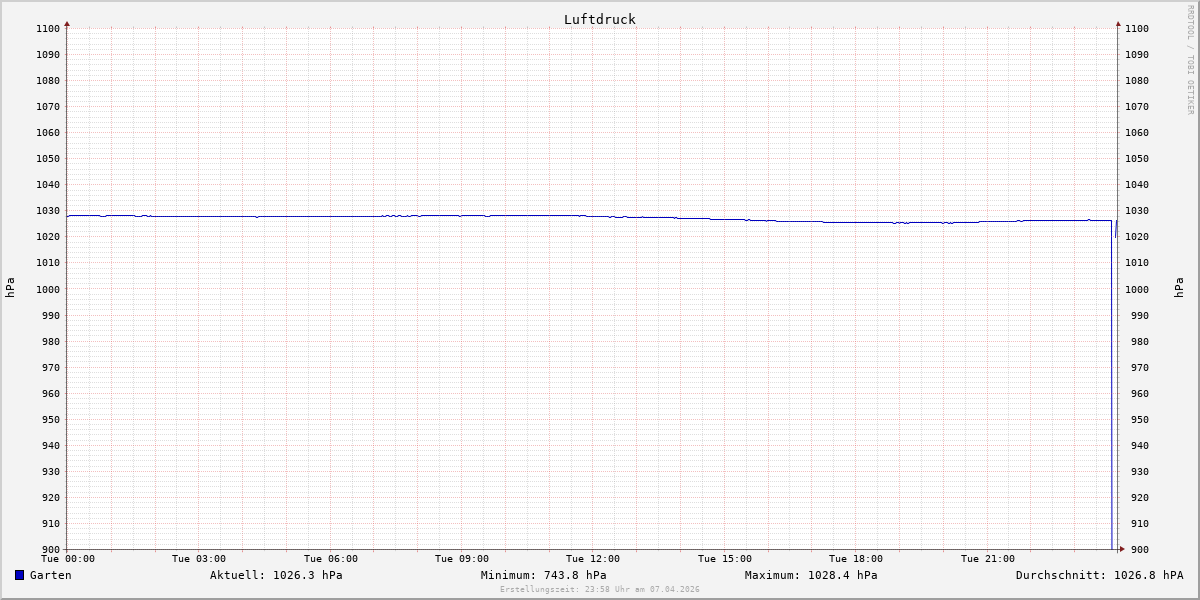The width and height of the screenshot is (1200, 600).
Task: Click the Tue 18:00 time axis label
Action: (x=856, y=559)
